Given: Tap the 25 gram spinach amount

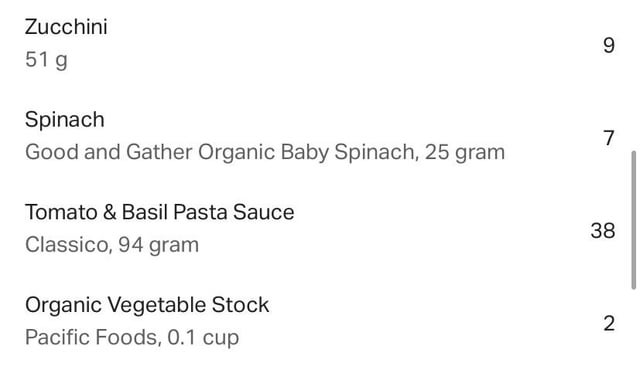Looking at the screenshot, I should [465, 152].
